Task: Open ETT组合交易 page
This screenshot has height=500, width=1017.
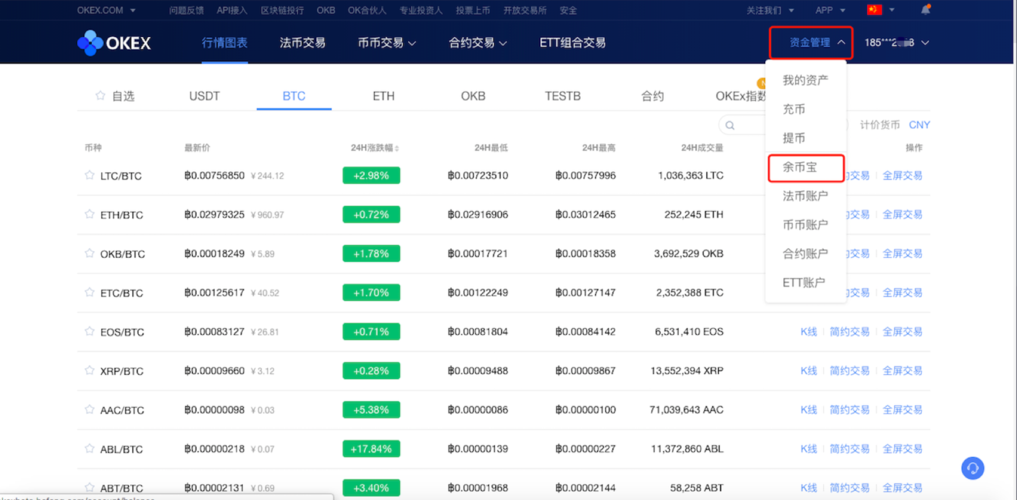Action: click(573, 43)
